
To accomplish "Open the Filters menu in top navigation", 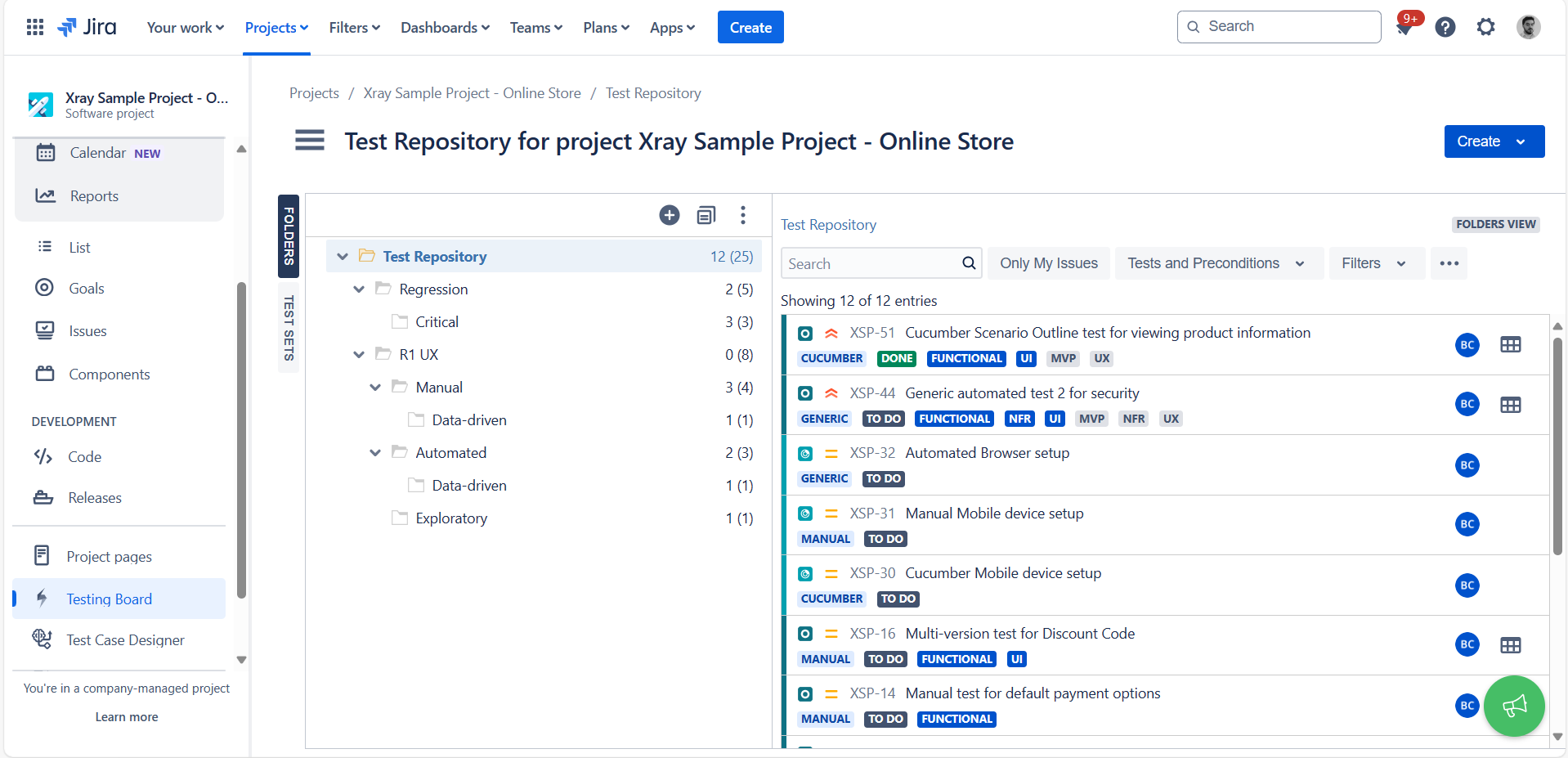I will (355, 27).
